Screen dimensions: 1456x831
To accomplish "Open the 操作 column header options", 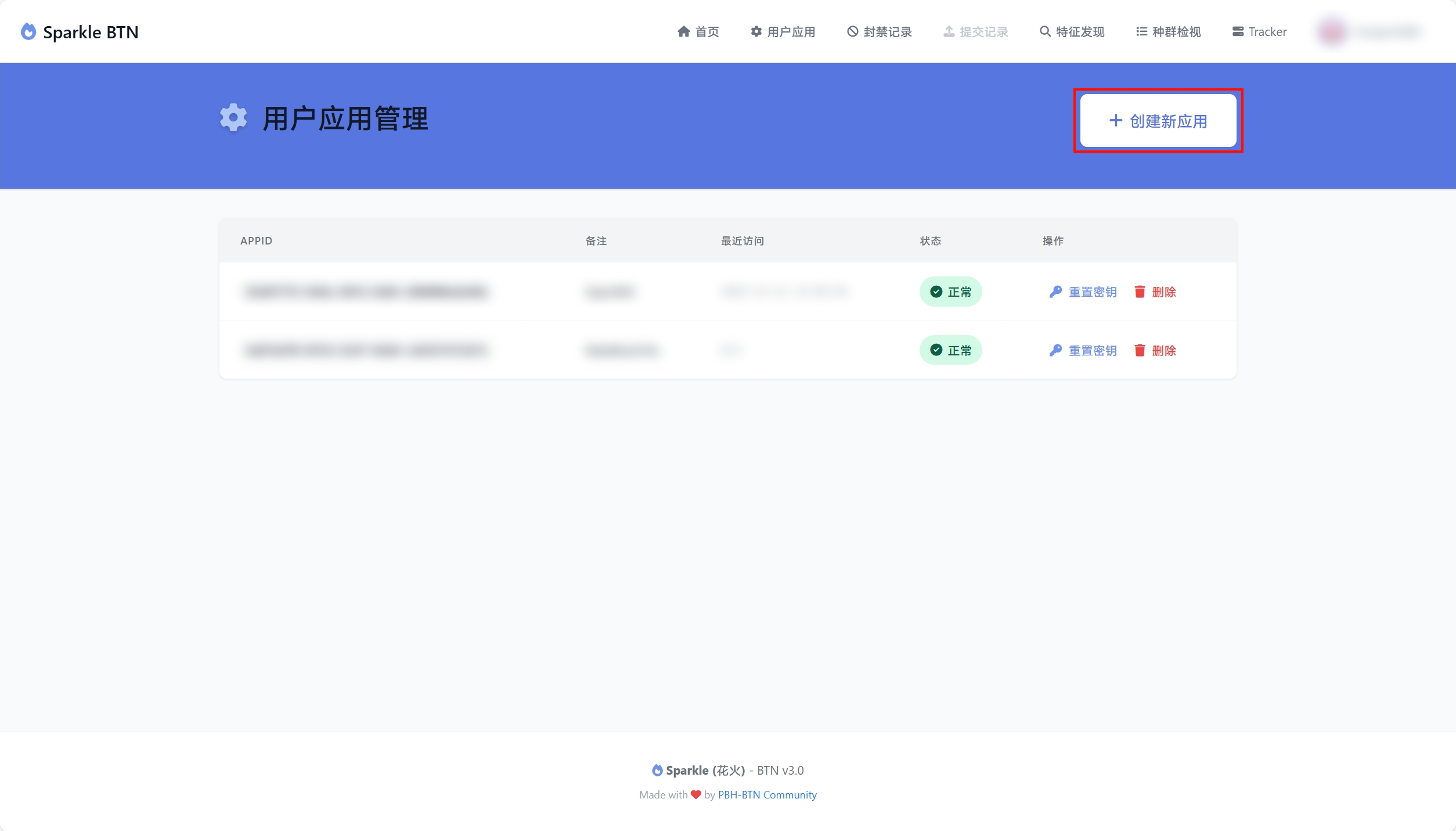I will 1054,240.
